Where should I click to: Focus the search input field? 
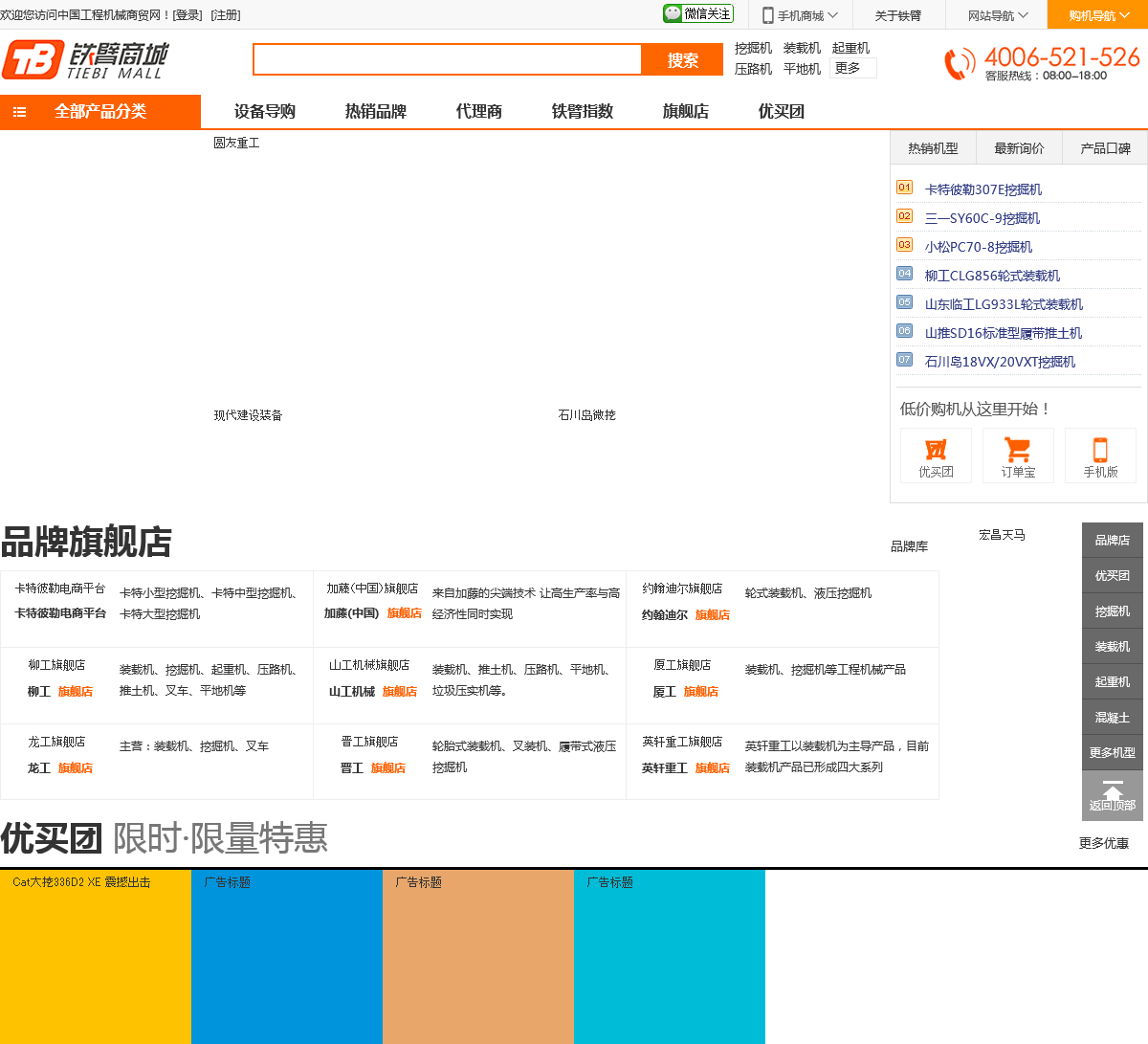point(447,59)
